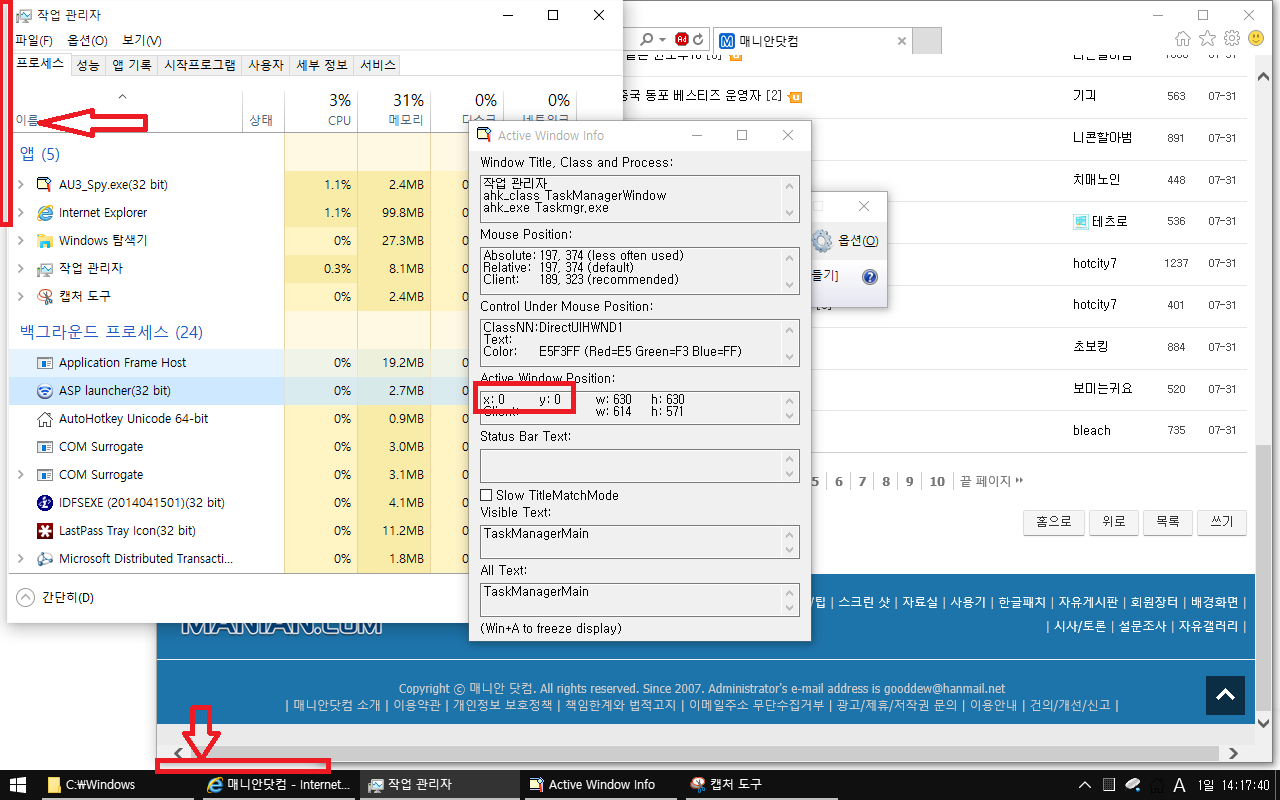
Task: Click the blue help question mark icon
Action: 869,276
